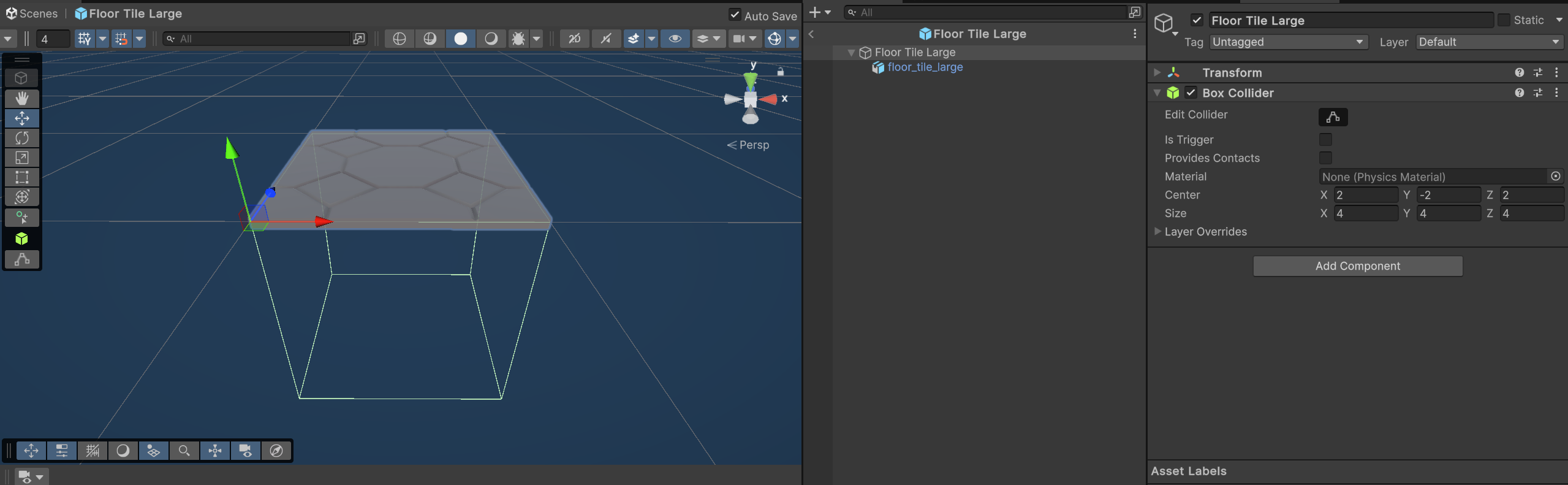Viewport: 1568px width, 485px height.
Task: Click the orientation gizmo Y axis cone
Action: 751,80
